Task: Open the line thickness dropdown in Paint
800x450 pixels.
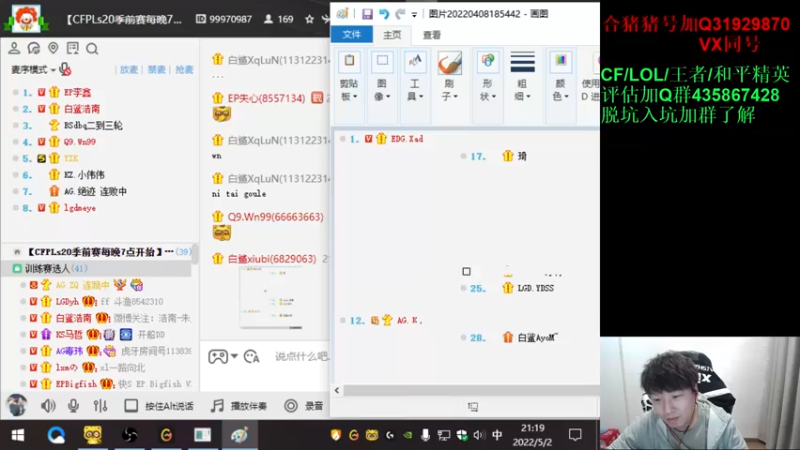Action: 522,77
